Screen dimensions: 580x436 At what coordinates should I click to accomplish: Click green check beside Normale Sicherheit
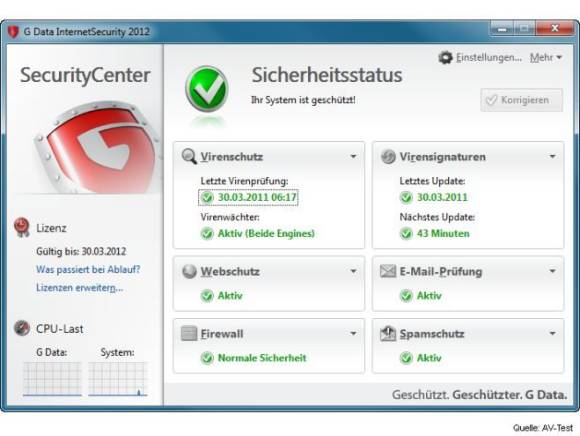tap(207, 358)
